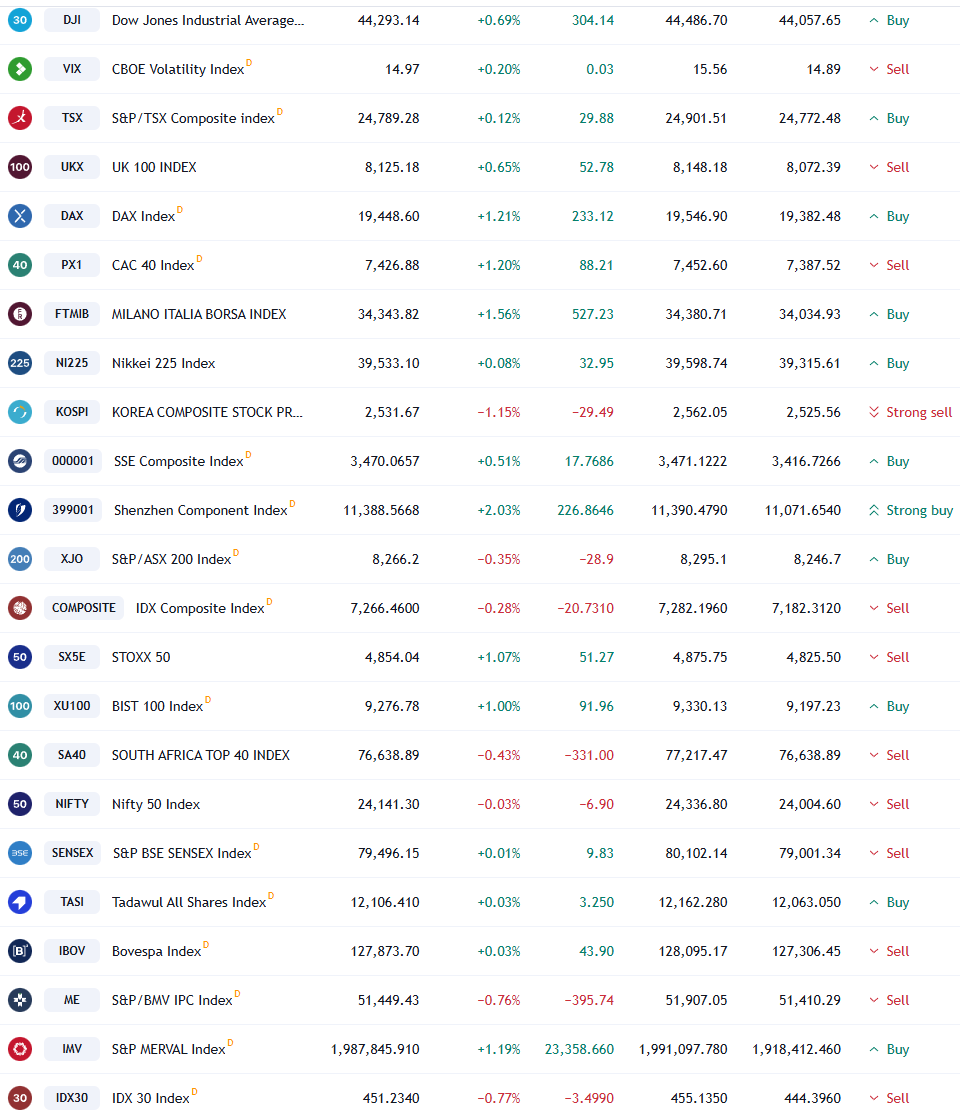This screenshot has width=960, height=1112.
Task: Open the COMPOSITE ticker badge
Action: coord(84,607)
